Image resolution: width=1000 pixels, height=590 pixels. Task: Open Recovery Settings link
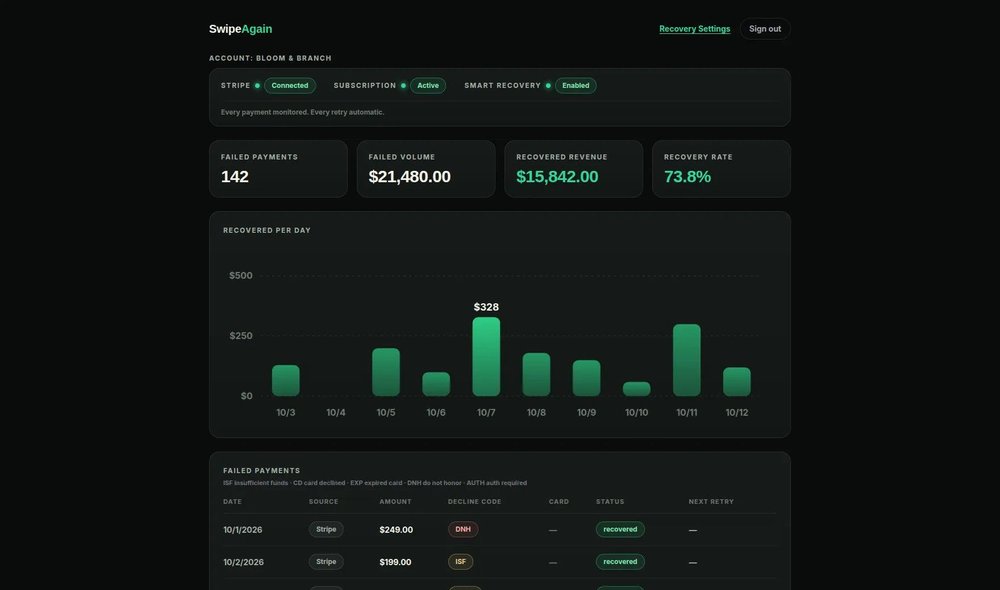pyautogui.click(x=695, y=29)
